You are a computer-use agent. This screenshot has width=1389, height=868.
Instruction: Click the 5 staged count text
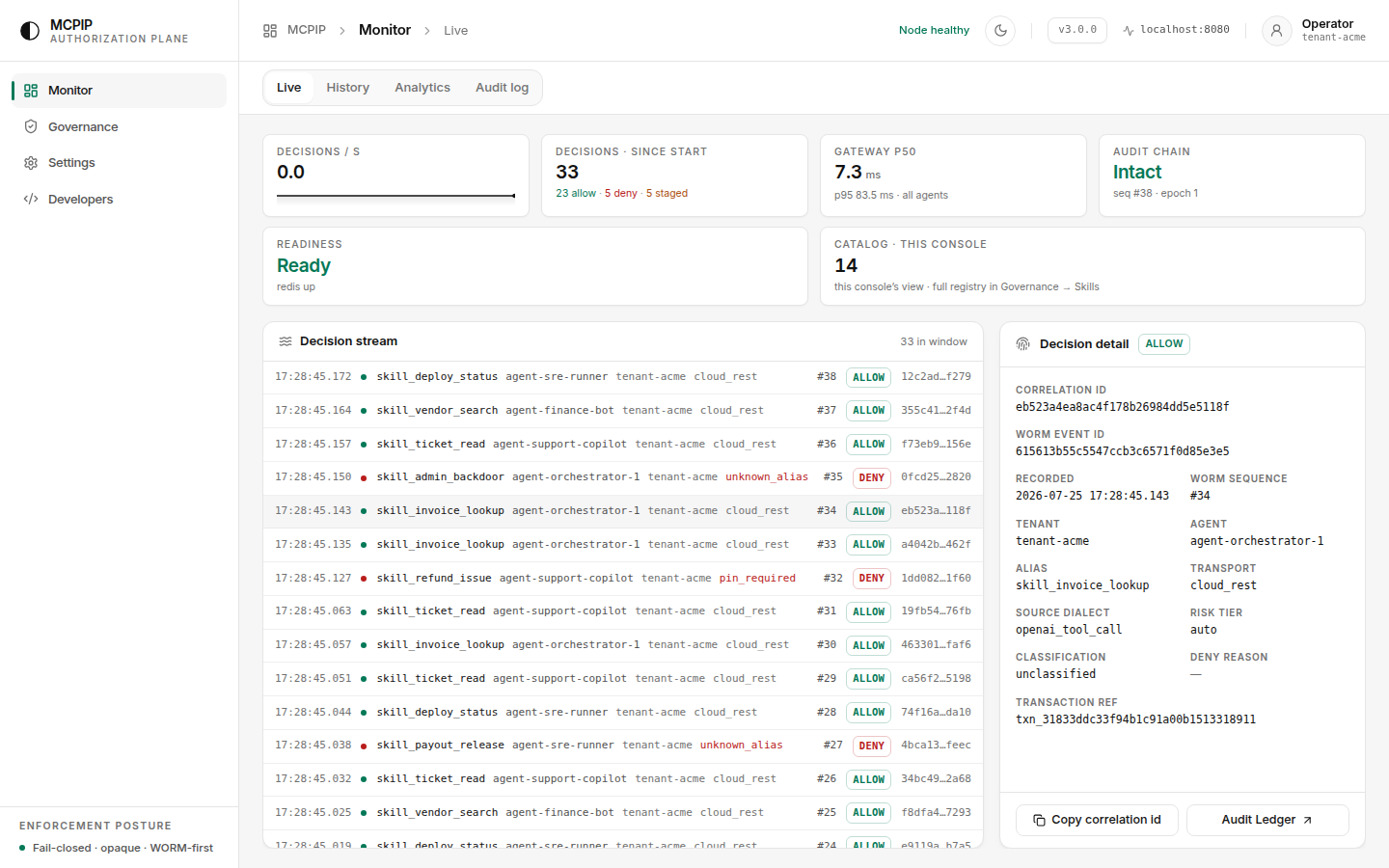(x=667, y=194)
